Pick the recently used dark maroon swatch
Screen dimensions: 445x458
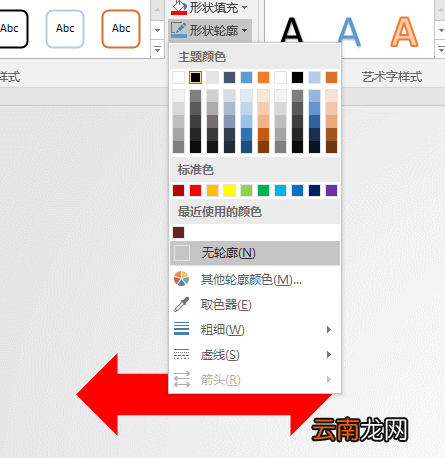(x=178, y=232)
